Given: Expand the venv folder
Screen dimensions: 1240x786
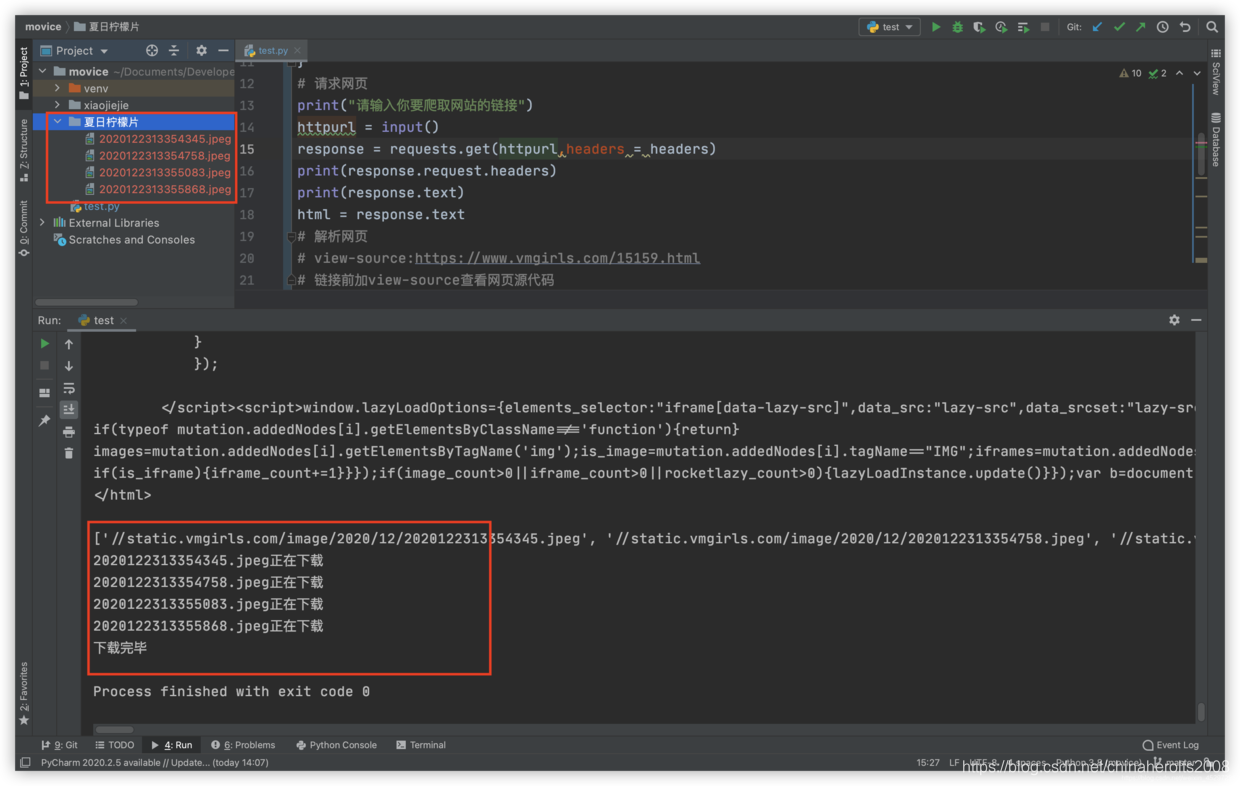Looking at the screenshot, I should pos(58,88).
